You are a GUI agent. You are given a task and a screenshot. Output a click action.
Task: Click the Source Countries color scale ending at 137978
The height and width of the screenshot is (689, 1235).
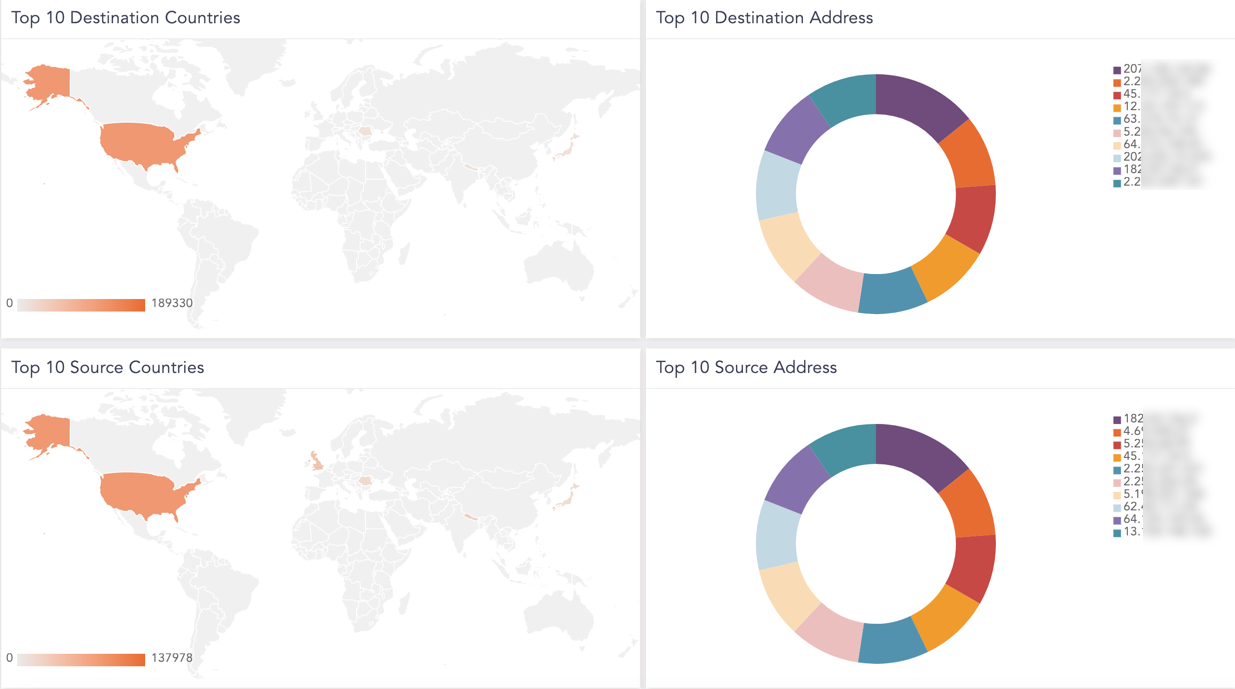pyautogui.click(x=81, y=659)
